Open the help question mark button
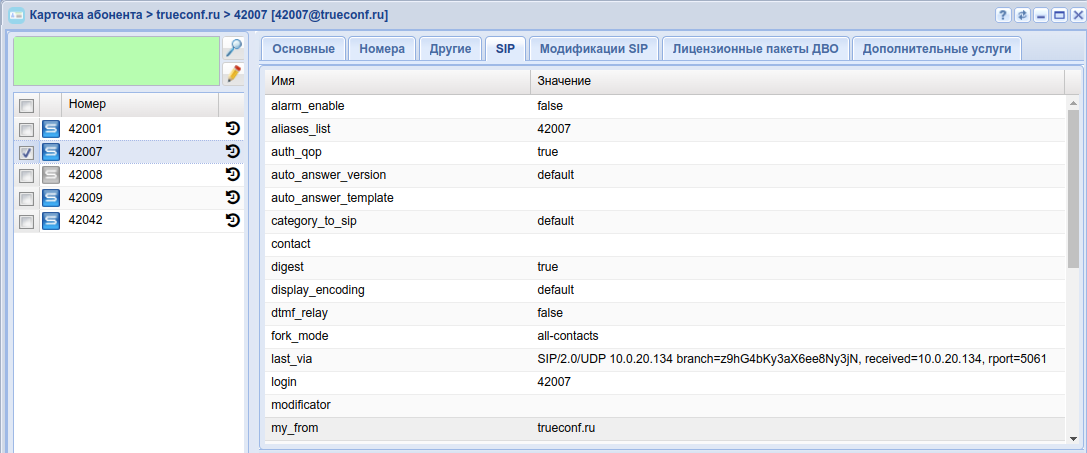The image size is (1087, 453). (x=1002, y=15)
